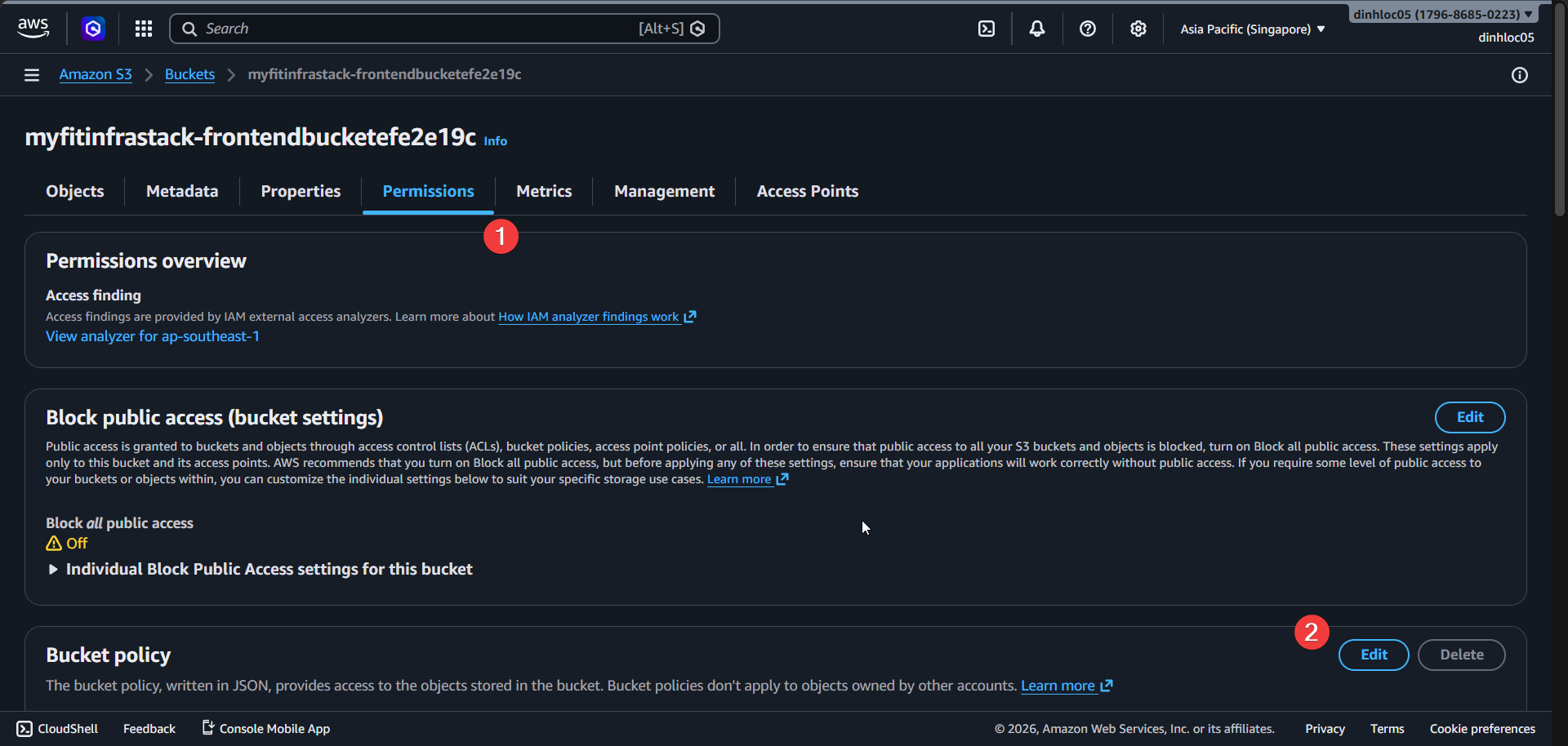
Task: Open the services grid menu icon
Action: (x=144, y=29)
